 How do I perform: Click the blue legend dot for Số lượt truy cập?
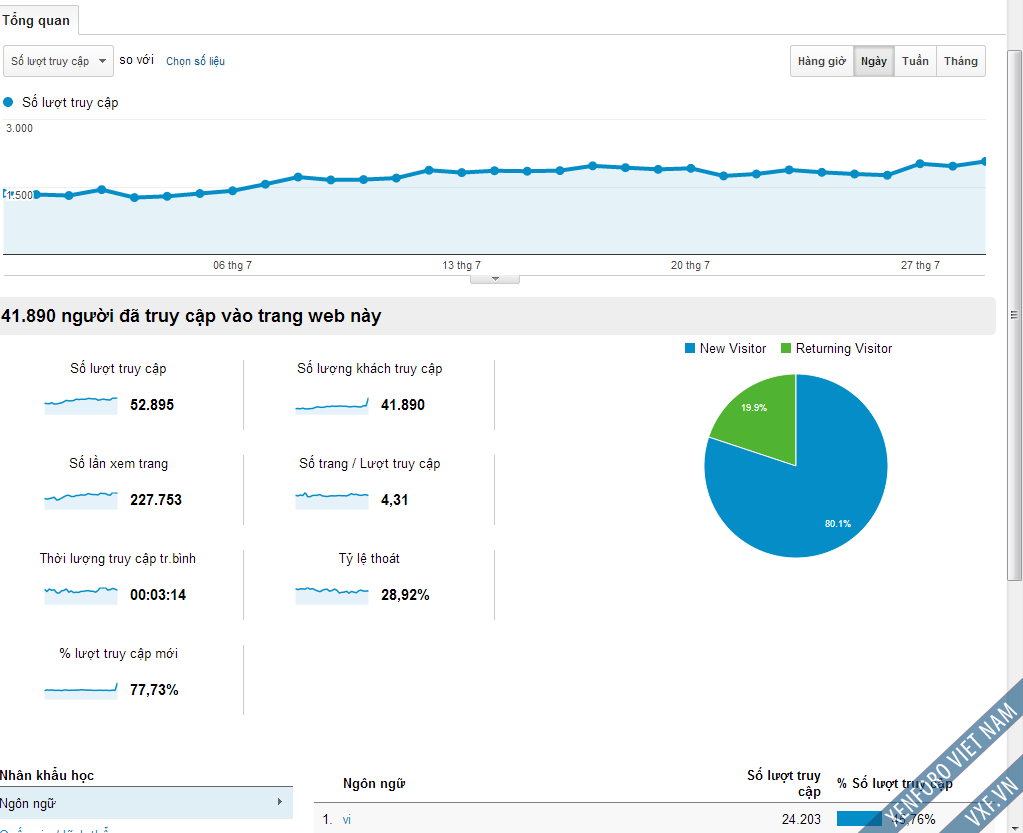8,102
